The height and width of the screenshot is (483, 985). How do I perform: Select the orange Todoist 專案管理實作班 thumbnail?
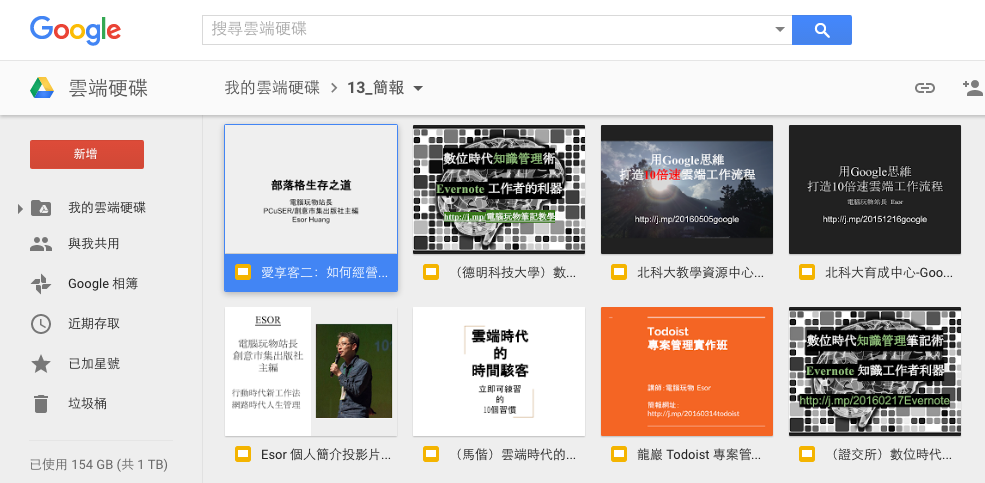pos(687,371)
